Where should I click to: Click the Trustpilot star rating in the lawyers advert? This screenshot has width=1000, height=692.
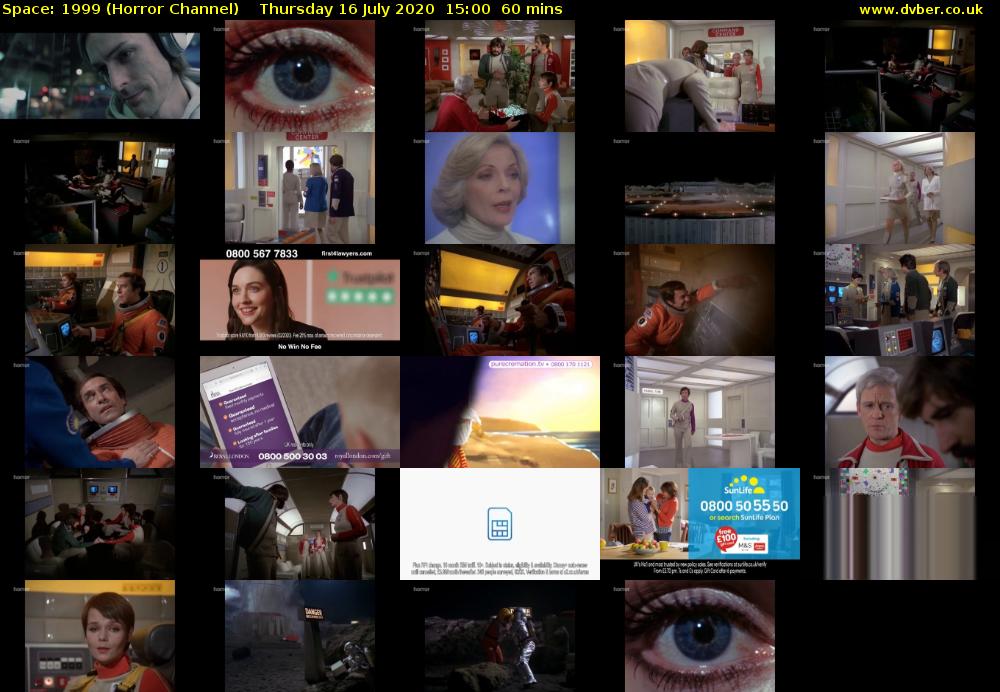(360, 295)
